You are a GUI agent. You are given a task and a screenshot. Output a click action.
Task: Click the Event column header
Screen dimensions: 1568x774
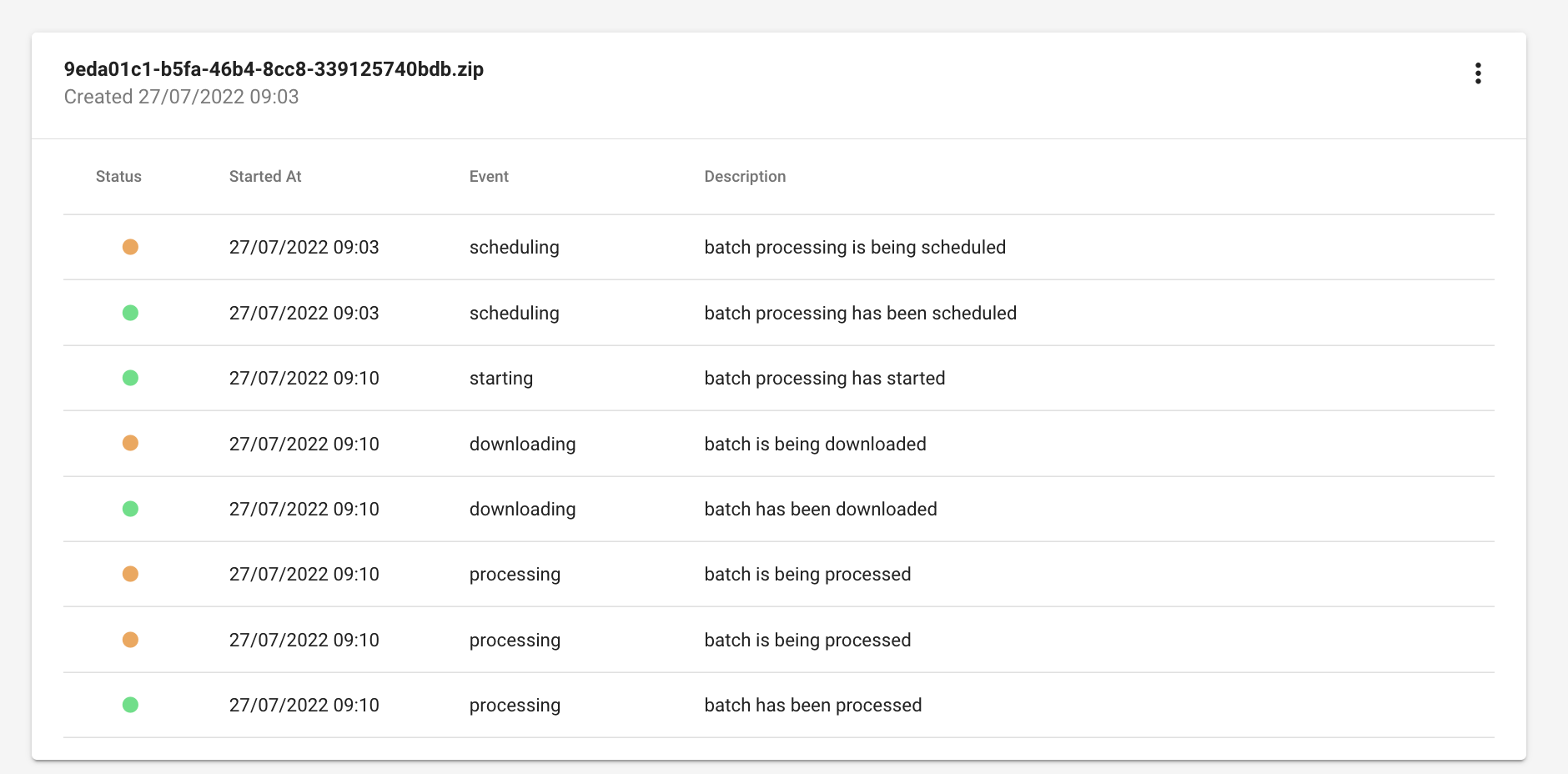tap(489, 177)
